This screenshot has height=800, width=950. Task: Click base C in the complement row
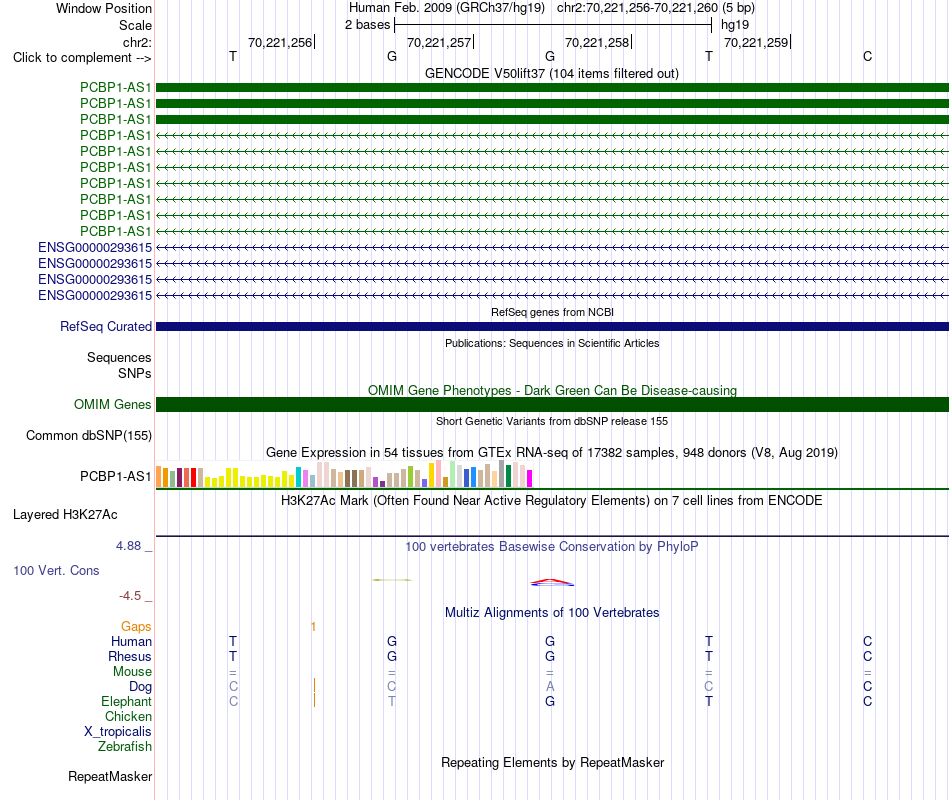[x=868, y=56]
